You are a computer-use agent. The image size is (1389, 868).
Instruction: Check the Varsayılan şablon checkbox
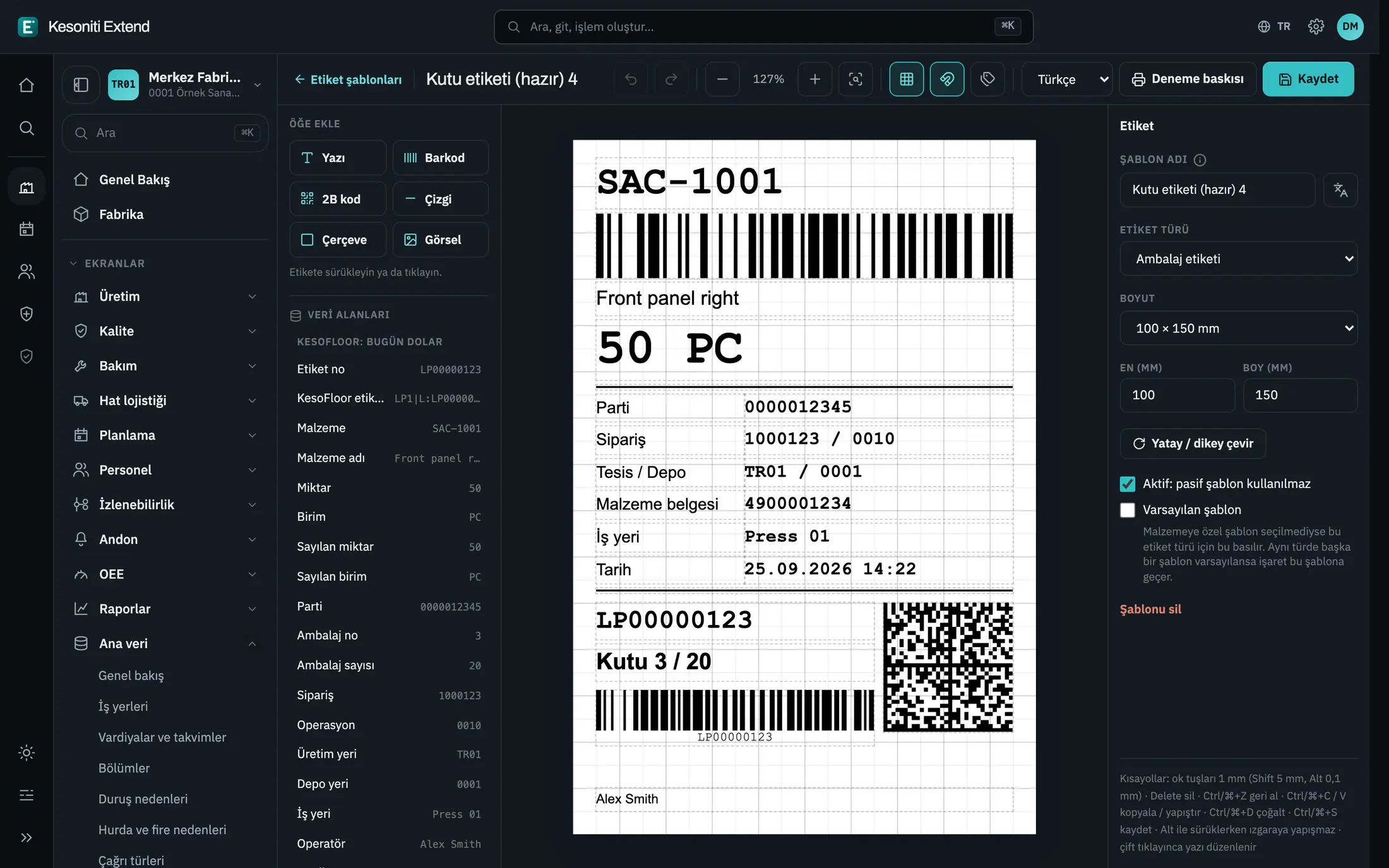click(1127, 510)
